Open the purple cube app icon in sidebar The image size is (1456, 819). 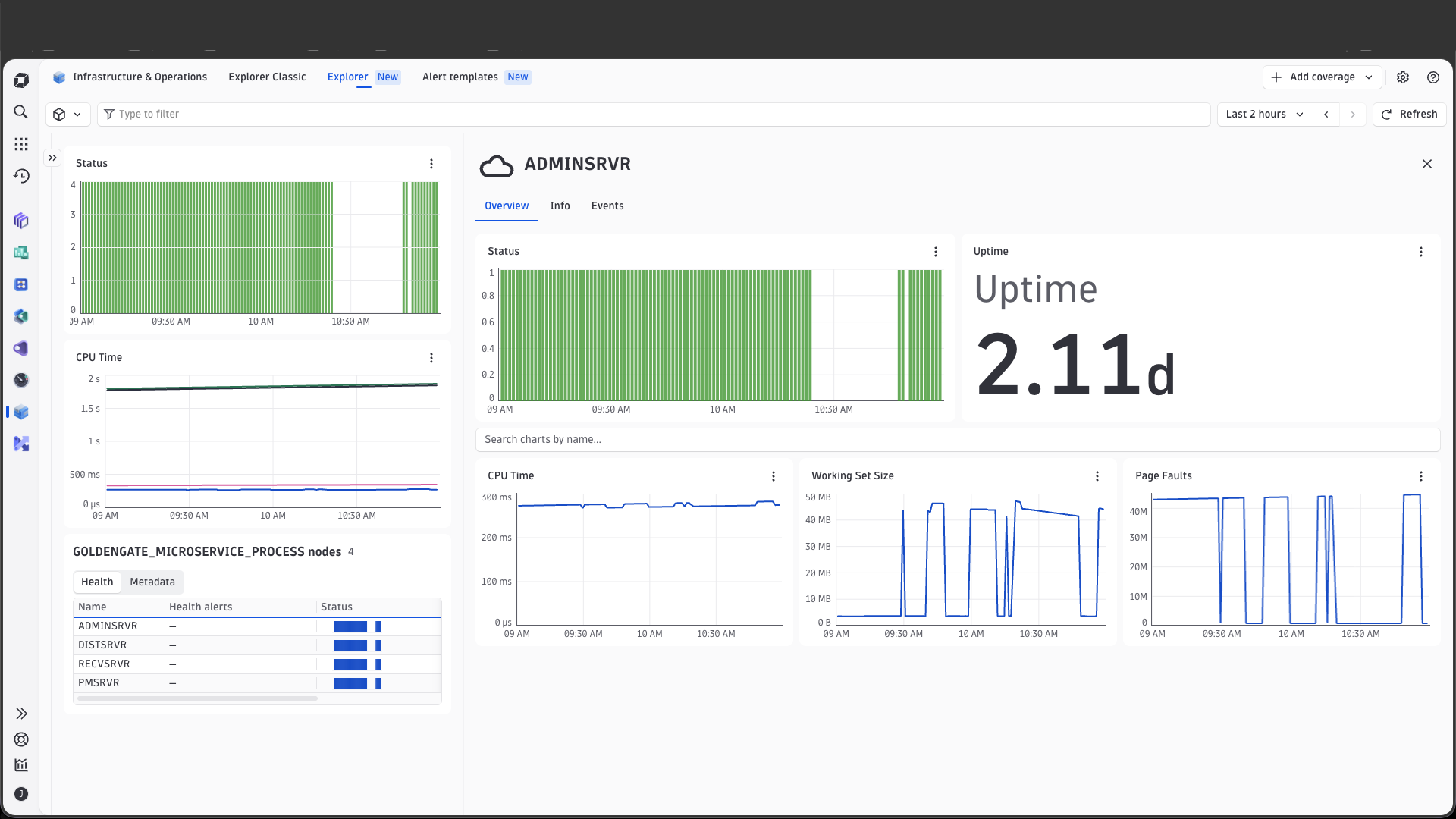coord(21,221)
